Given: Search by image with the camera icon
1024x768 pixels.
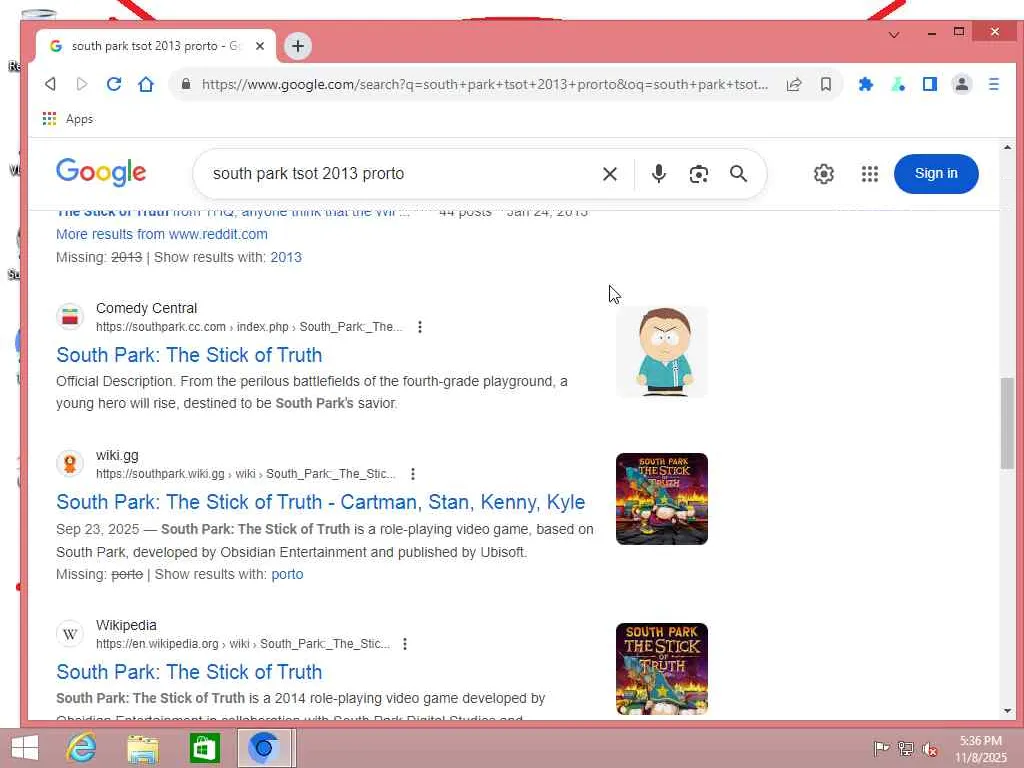Looking at the screenshot, I should (x=699, y=174).
